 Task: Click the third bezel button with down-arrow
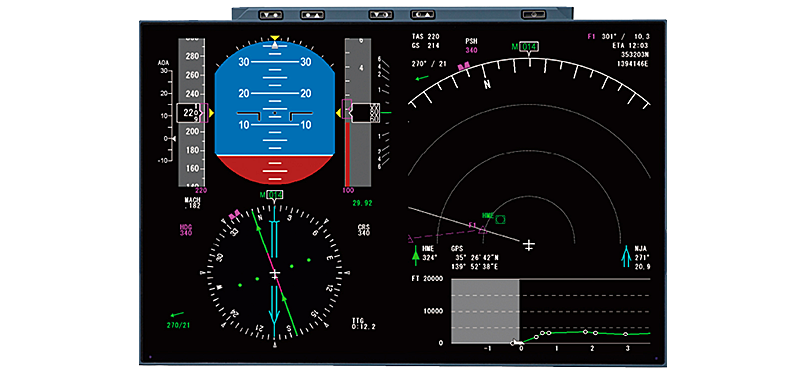pos(381,15)
